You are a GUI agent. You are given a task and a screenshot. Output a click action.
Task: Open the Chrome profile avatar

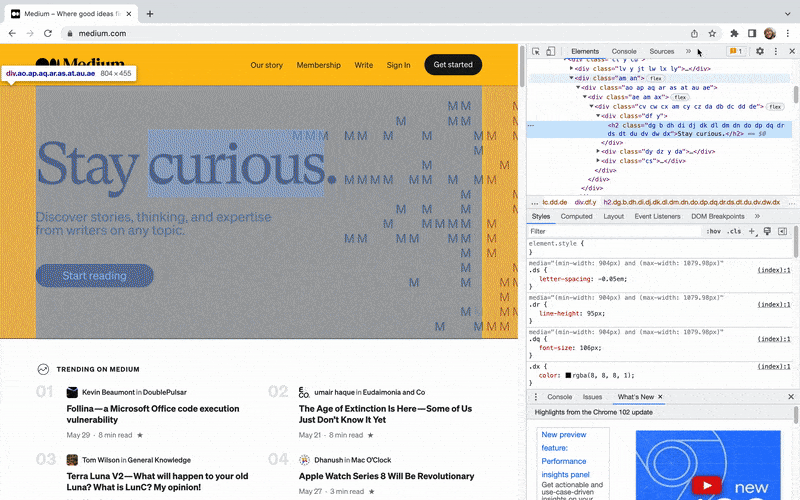pyautogui.click(x=770, y=34)
